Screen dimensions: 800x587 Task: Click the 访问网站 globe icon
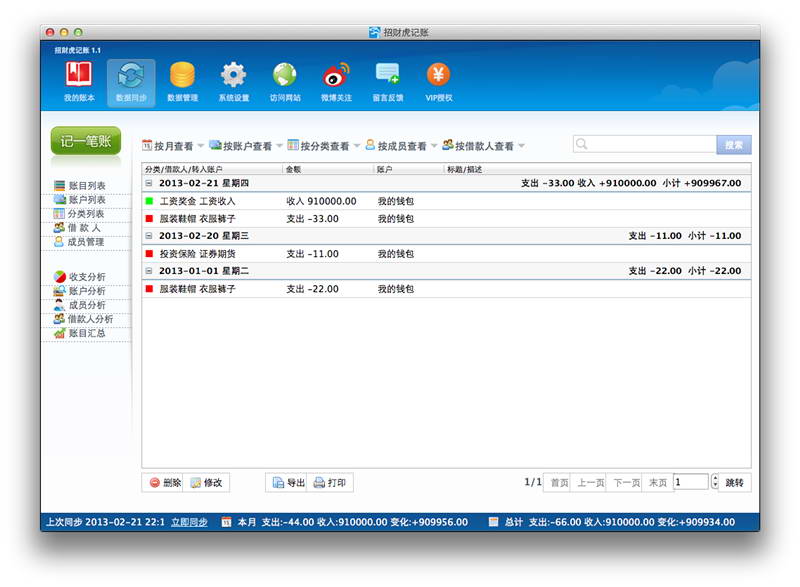(x=285, y=82)
